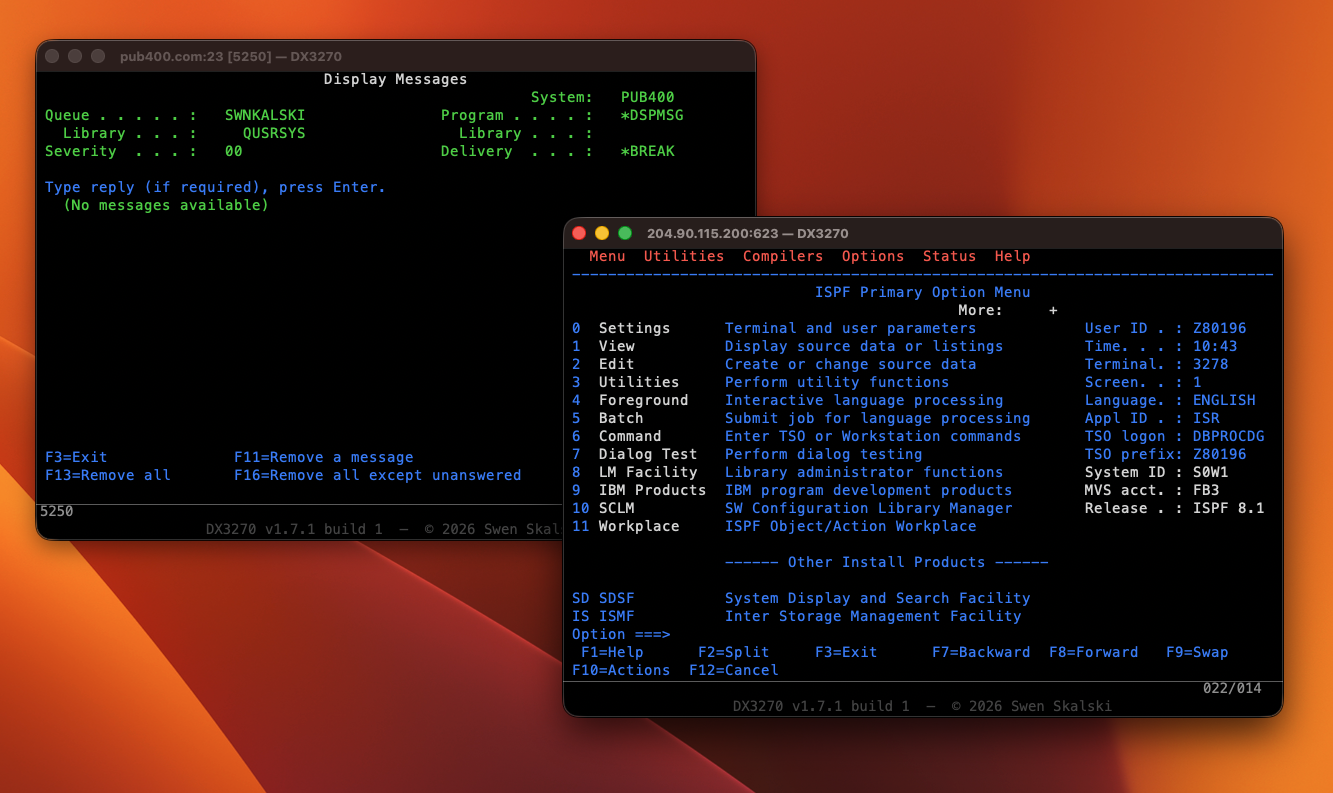Click the Library value QUSRSYS
Viewport: 1333px width, 793px height.
point(274,133)
